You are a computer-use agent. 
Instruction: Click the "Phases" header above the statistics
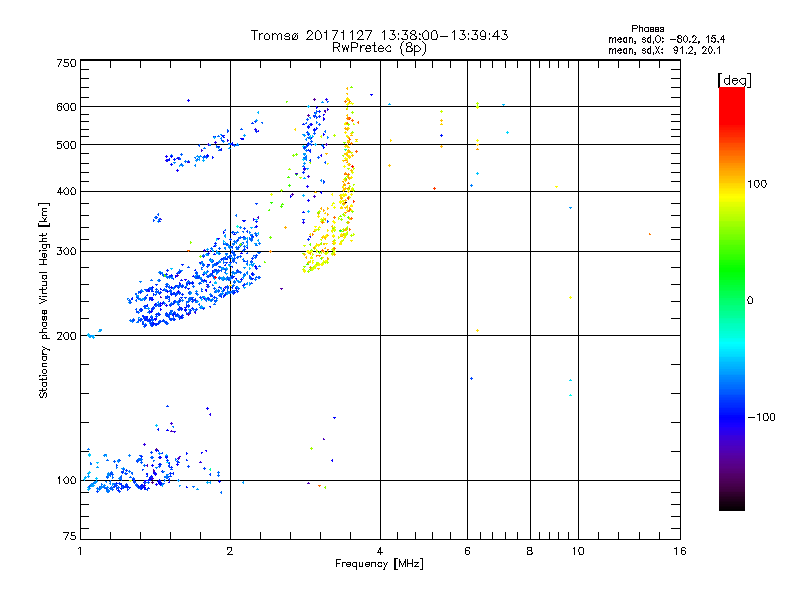(647, 29)
